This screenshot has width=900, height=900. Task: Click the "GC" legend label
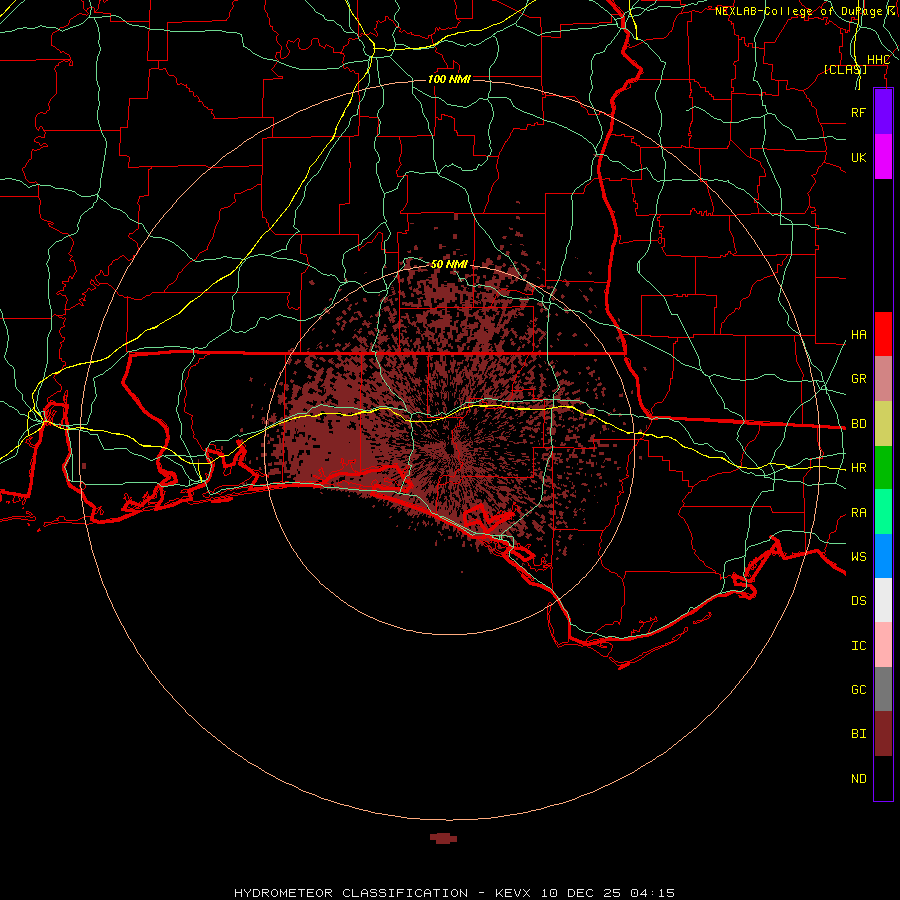(x=859, y=689)
